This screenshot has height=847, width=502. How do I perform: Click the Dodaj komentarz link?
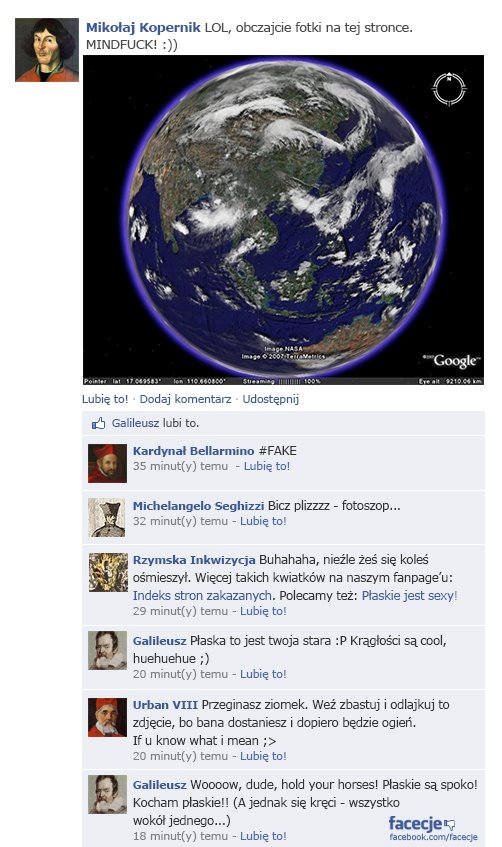(185, 399)
